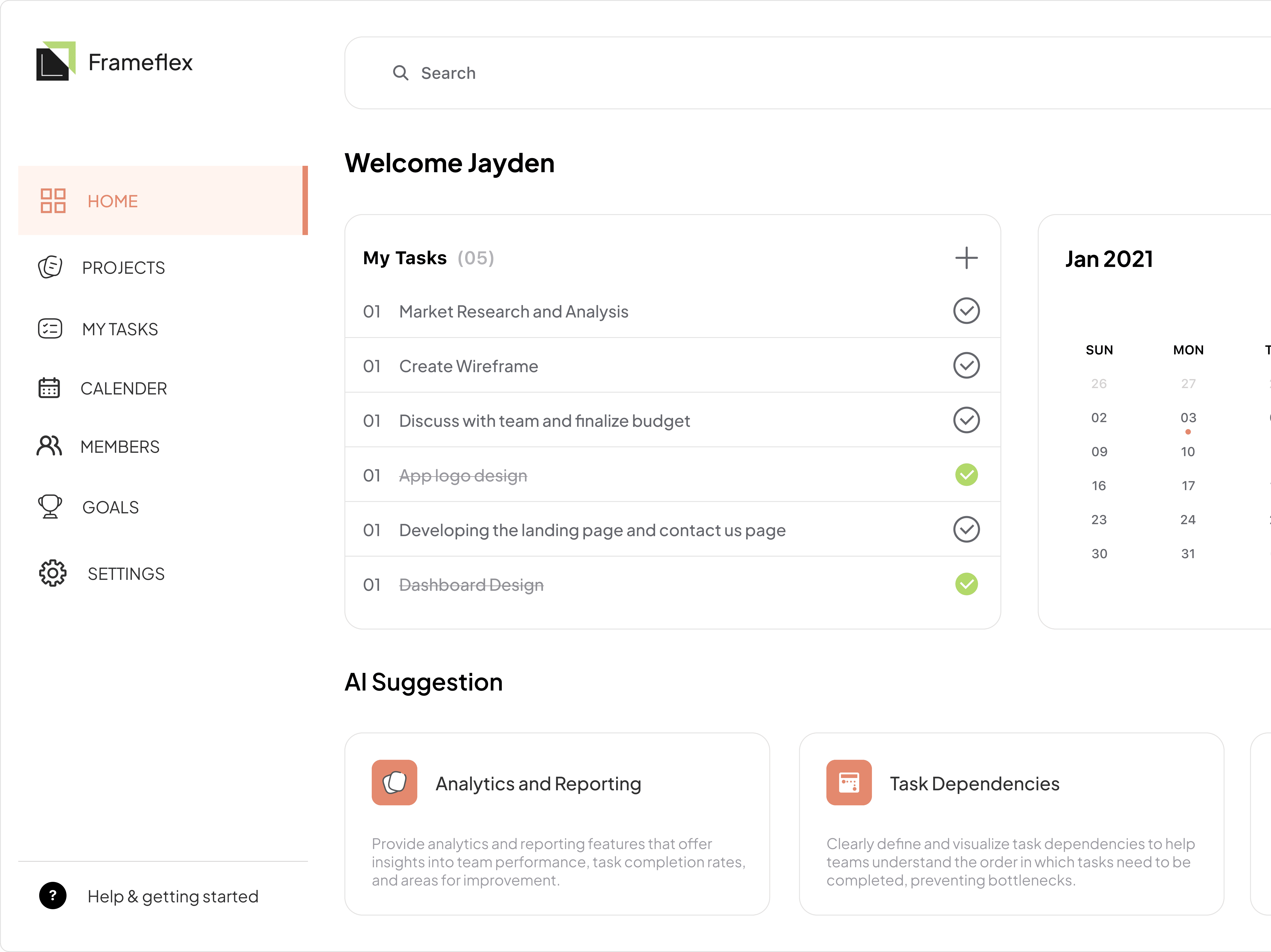Click the Help question mark icon
1271x952 pixels.
pyautogui.click(x=53, y=896)
